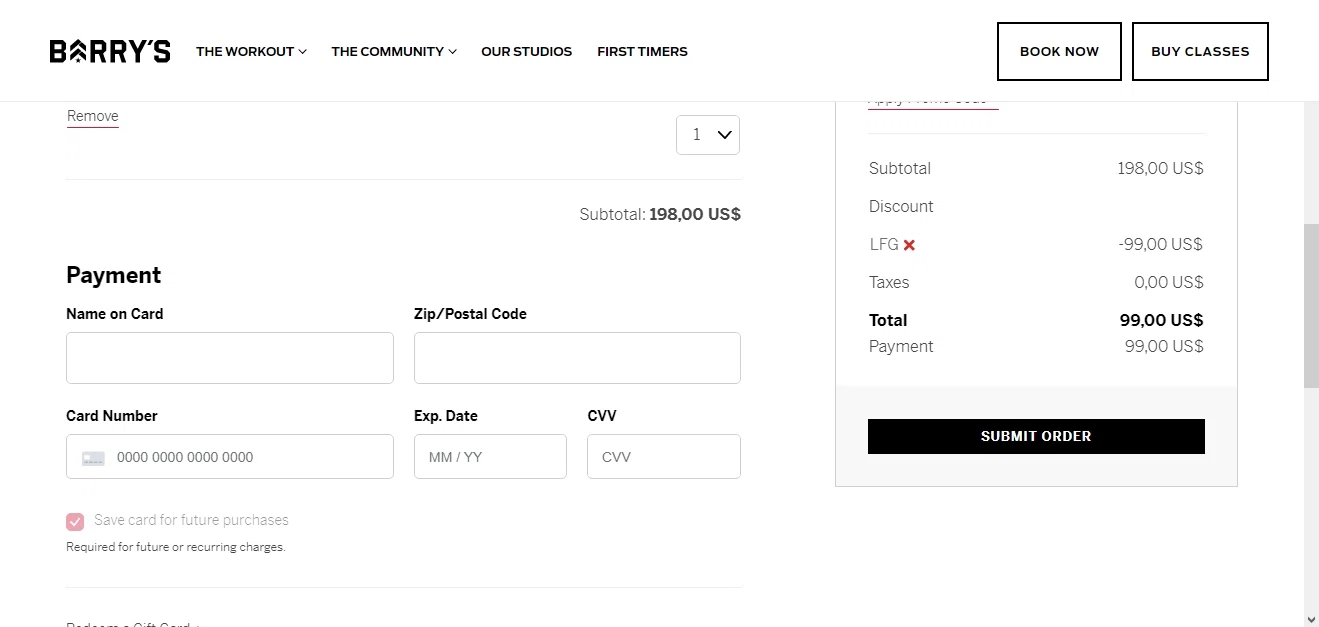Click the Apply Promo Code link
Image resolution: width=1319 pixels, height=627 pixels.
(933, 102)
